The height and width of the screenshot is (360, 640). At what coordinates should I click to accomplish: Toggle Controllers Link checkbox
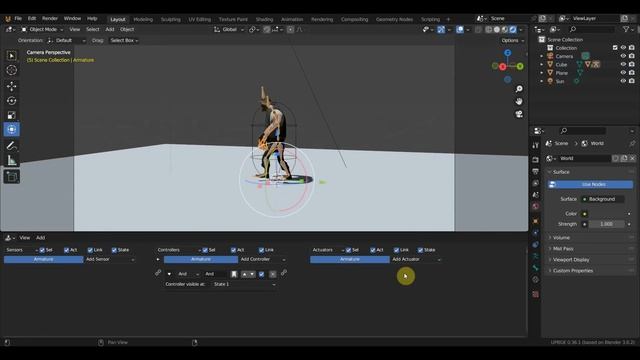click(x=261, y=250)
